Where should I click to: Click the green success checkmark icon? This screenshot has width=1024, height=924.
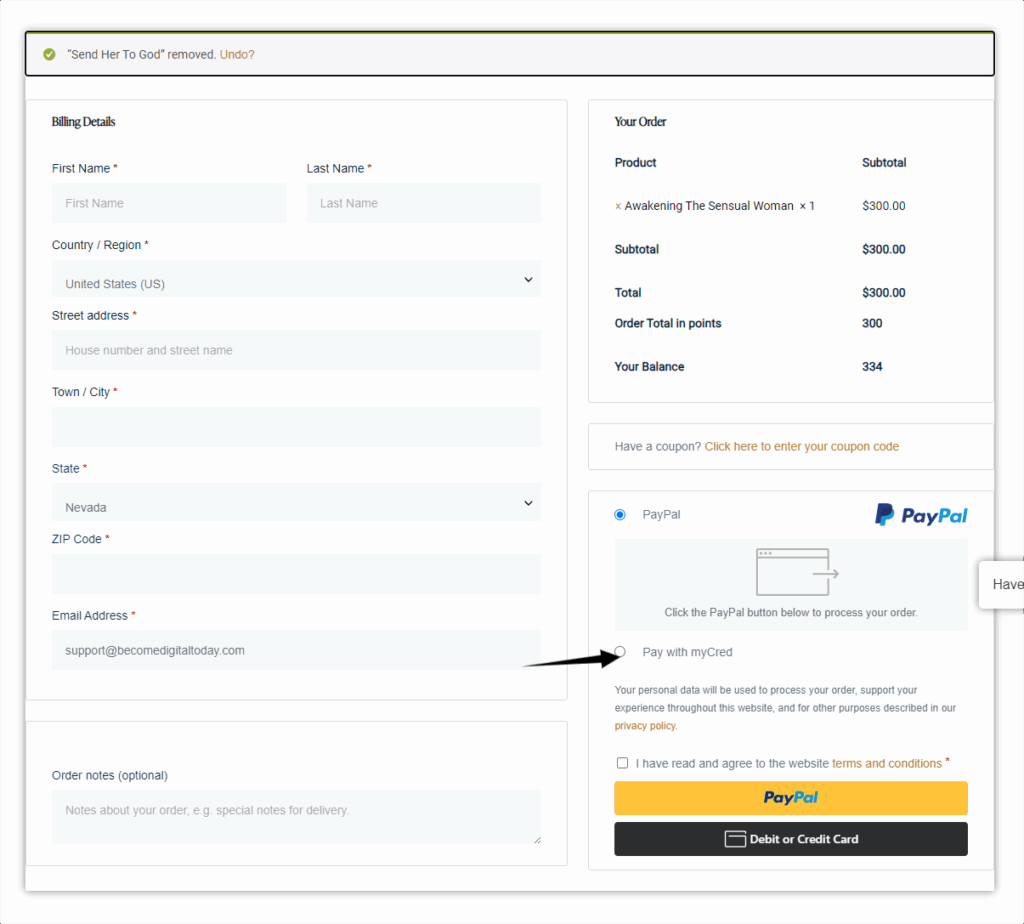[49, 54]
